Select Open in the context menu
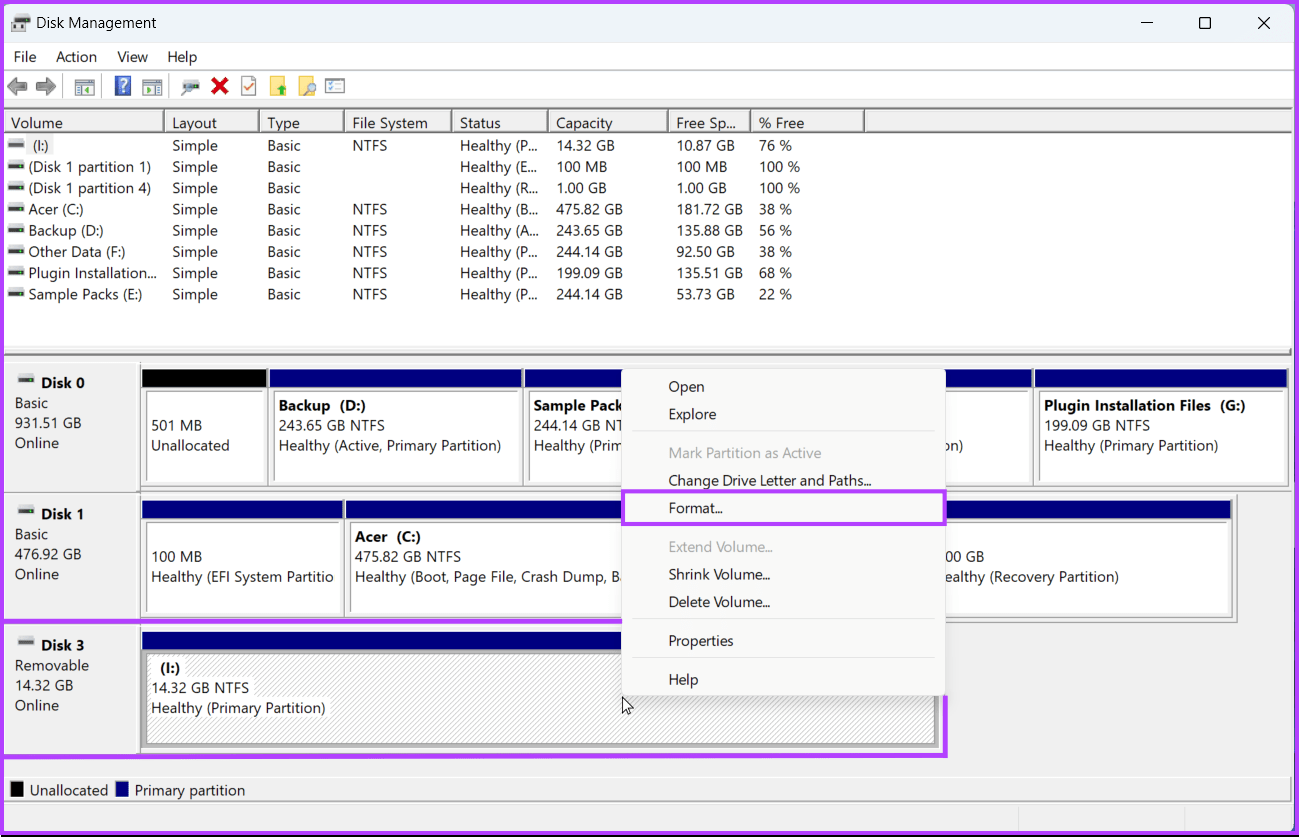The width and height of the screenshot is (1299, 837). click(x=783, y=387)
